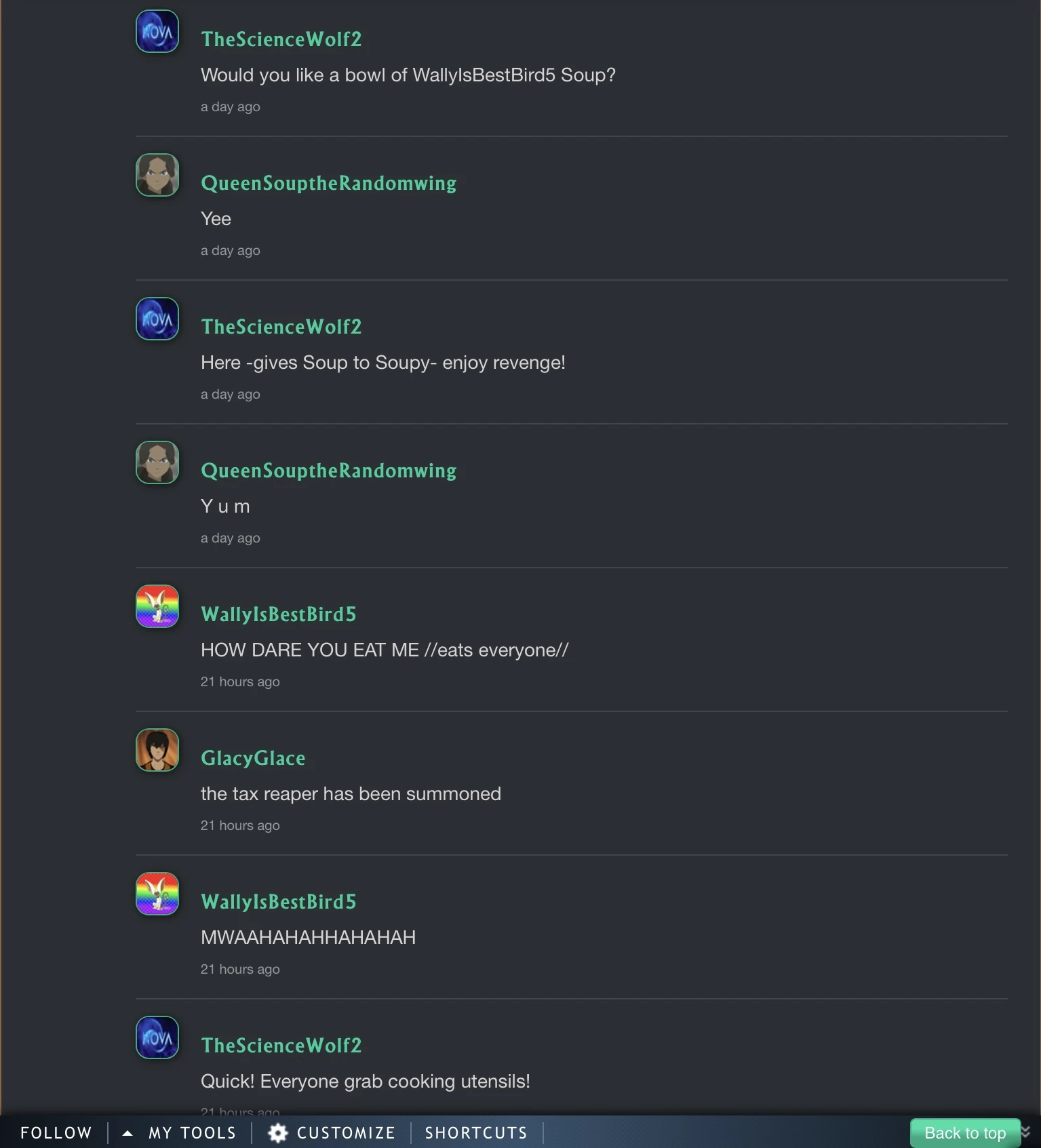Click TheScienceWolf2 avatar beside the soup bowl question
Image resolution: width=1041 pixels, height=1148 pixels.
[157, 31]
